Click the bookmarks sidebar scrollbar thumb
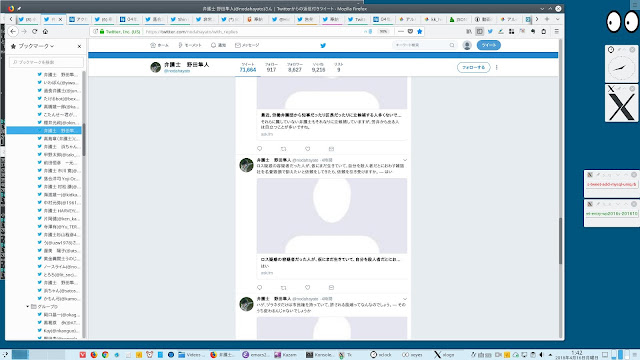Screen dimensions: 640x360 [x=84, y=139]
